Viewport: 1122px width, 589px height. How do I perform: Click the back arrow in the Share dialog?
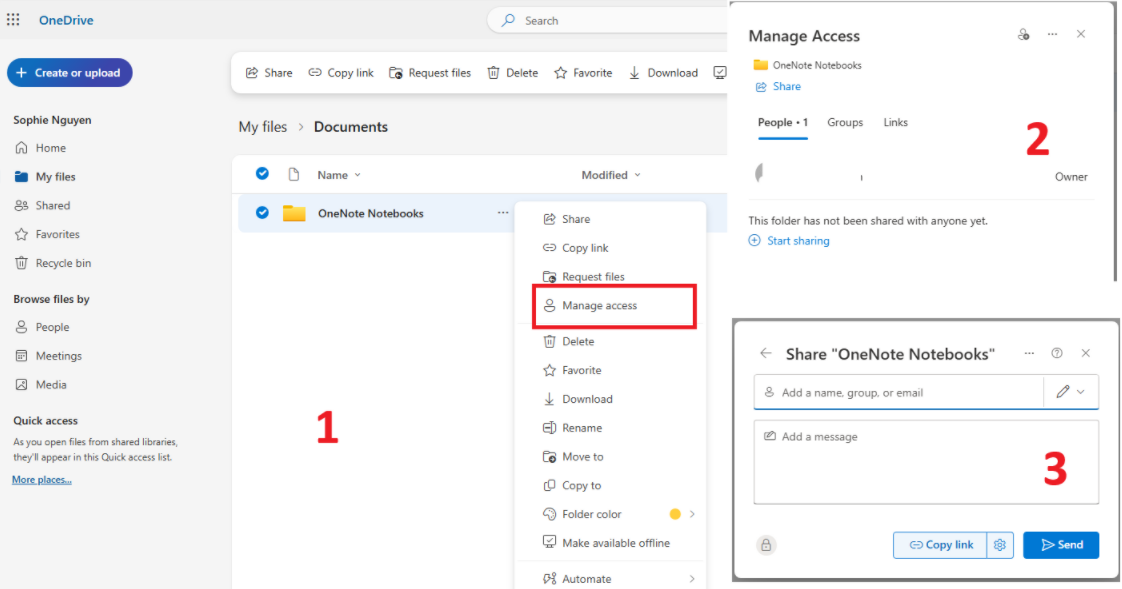tap(766, 353)
